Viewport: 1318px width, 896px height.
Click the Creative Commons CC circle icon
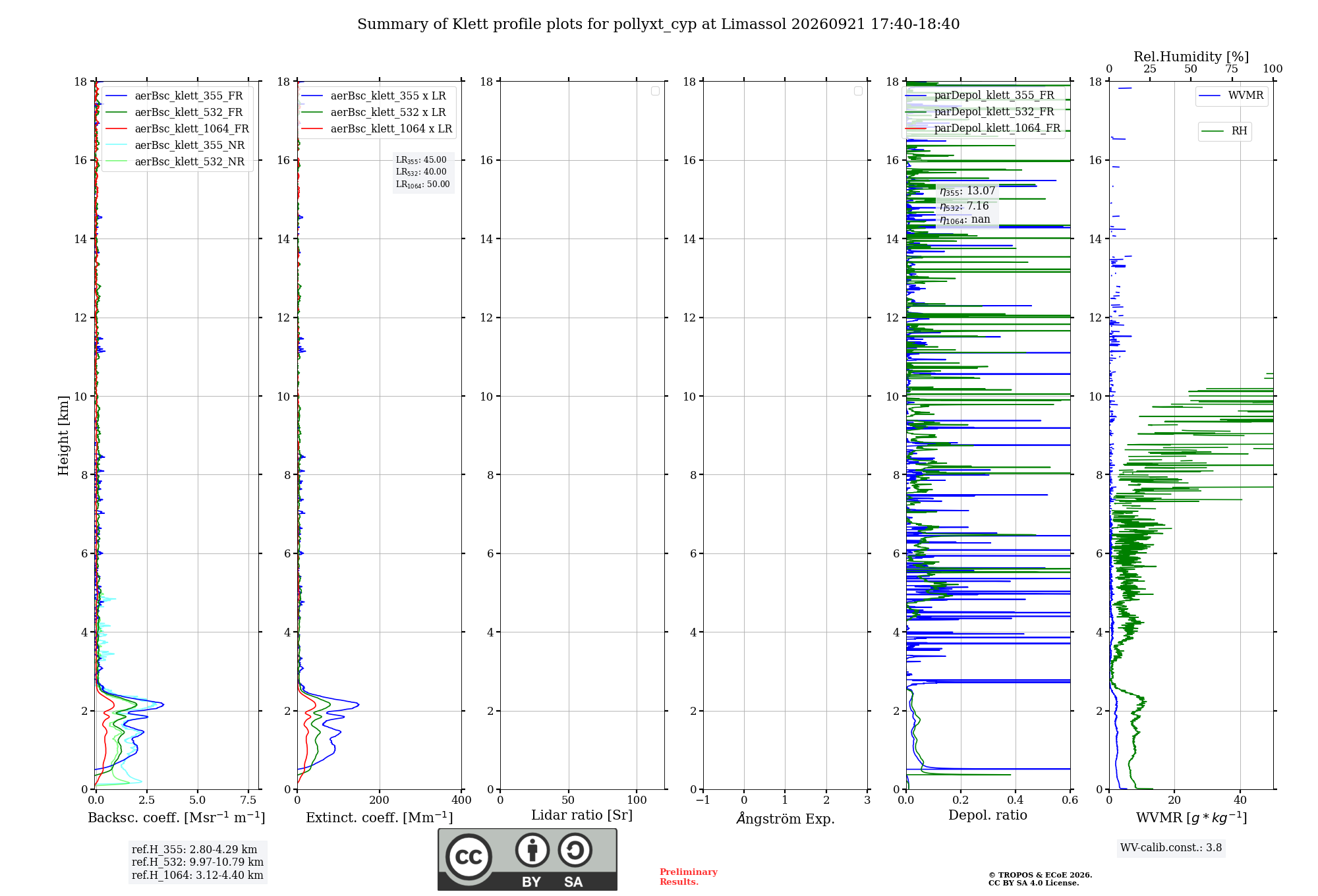(469, 856)
